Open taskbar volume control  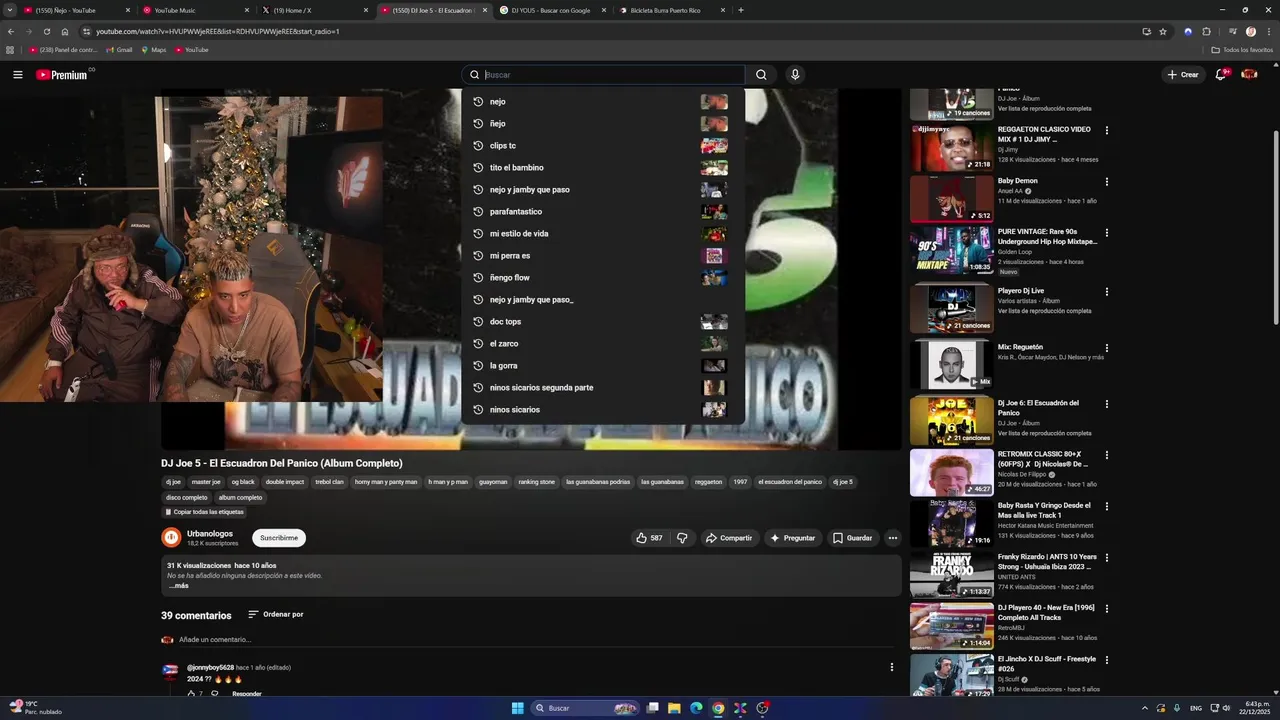(x=1227, y=708)
